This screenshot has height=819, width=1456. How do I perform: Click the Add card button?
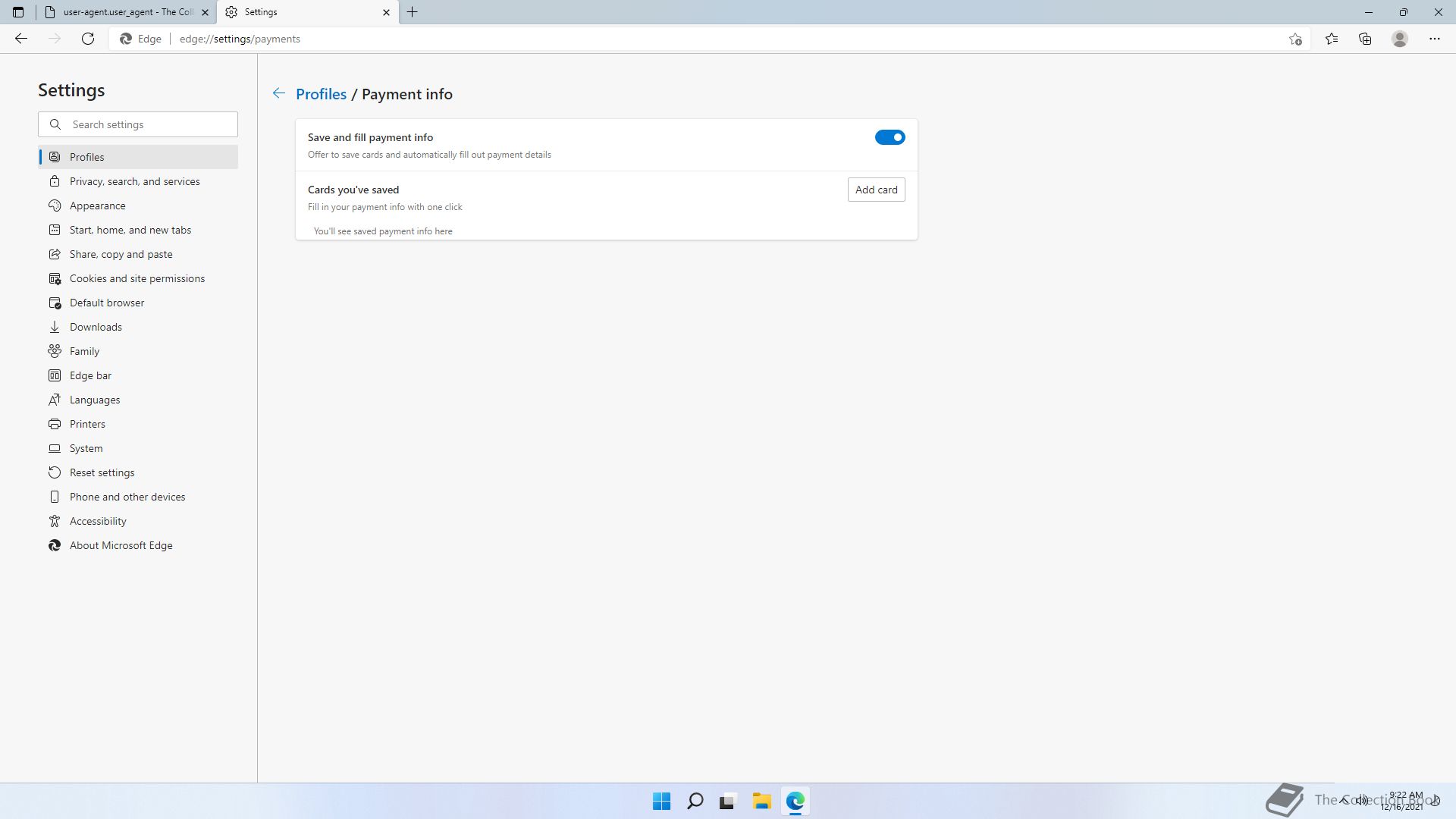coord(876,190)
